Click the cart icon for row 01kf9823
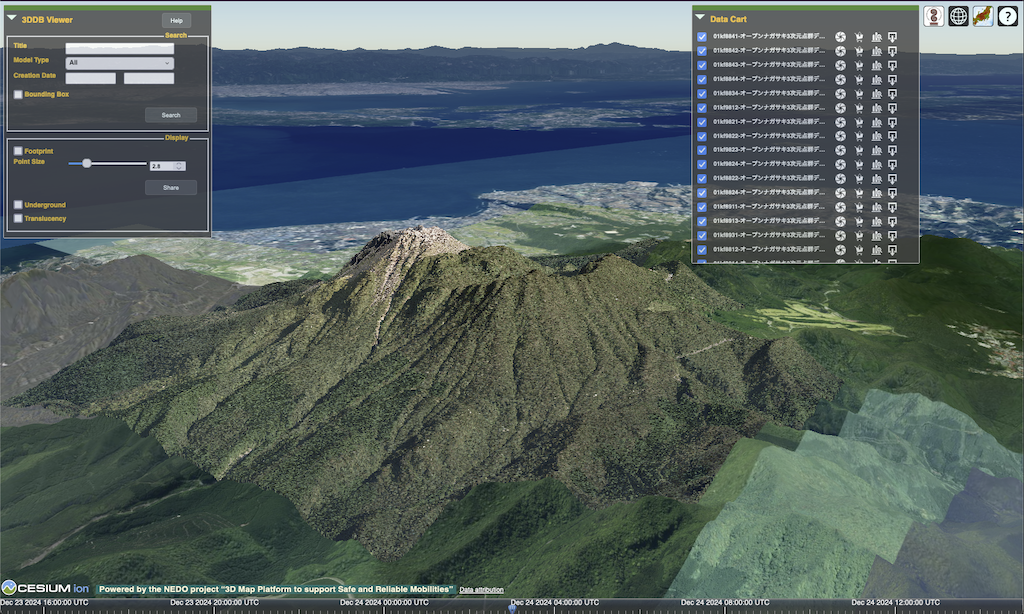This screenshot has width=1024, height=614. pos(859,150)
